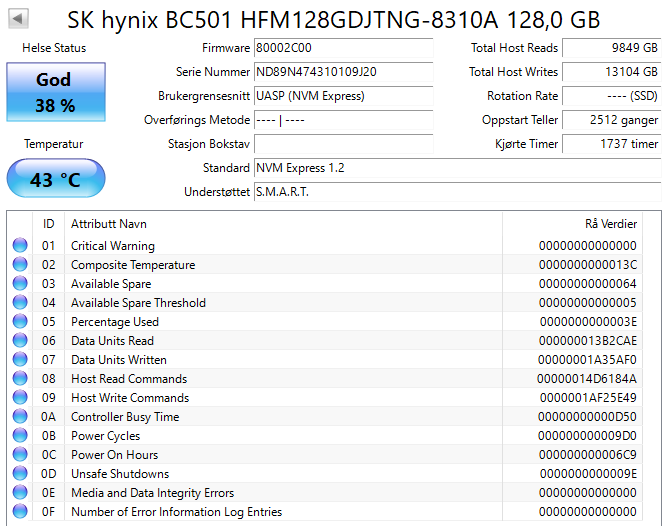Image resolution: width=668 pixels, height=526 pixels.
Task: Click the blue status orb for Critical Warning
Action: pyautogui.click(x=20, y=246)
